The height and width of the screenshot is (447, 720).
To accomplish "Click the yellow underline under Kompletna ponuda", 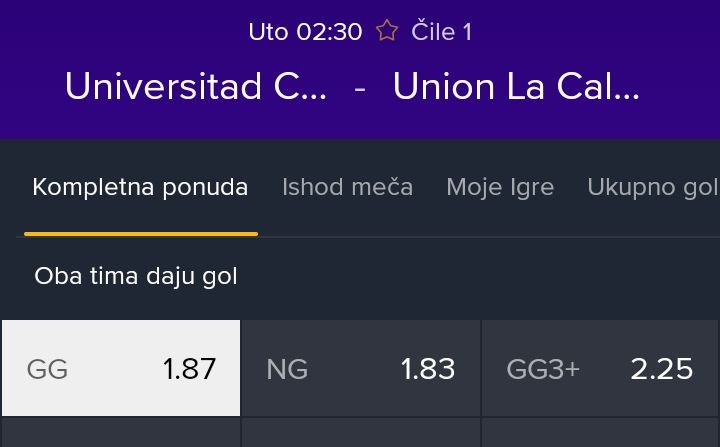I will (x=141, y=234).
